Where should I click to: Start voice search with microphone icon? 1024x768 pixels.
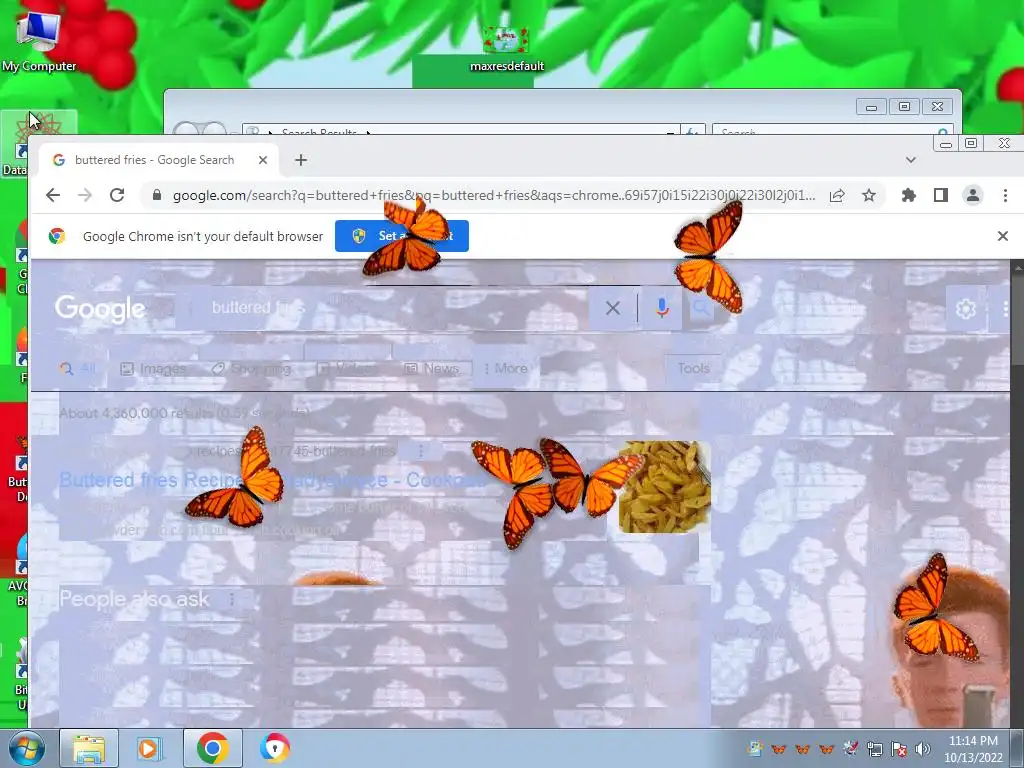pyautogui.click(x=662, y=308)
